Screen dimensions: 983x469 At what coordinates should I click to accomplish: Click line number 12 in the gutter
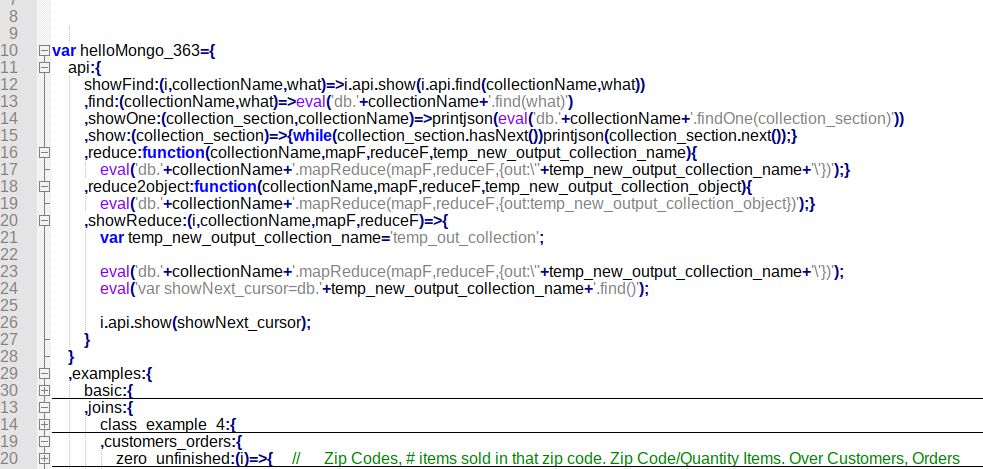[11, 85]
